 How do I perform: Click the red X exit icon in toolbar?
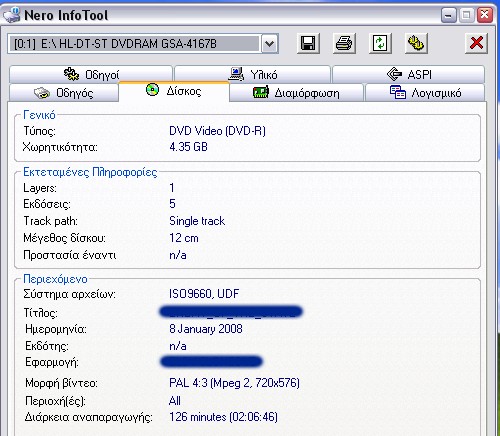(476, 43)
